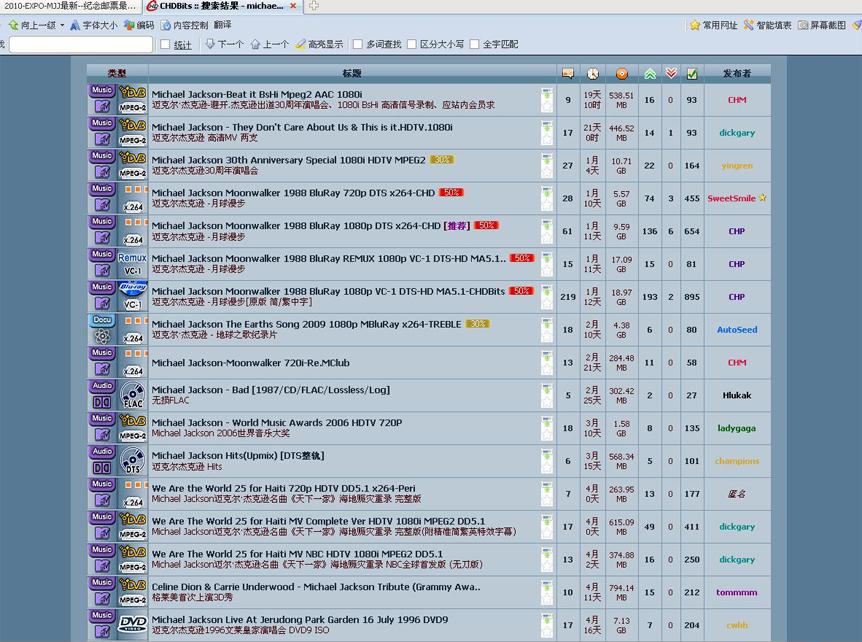x264 icon in Moonwalker 720i-Re.MClub row
862x642 pixels.
(132, 362)
